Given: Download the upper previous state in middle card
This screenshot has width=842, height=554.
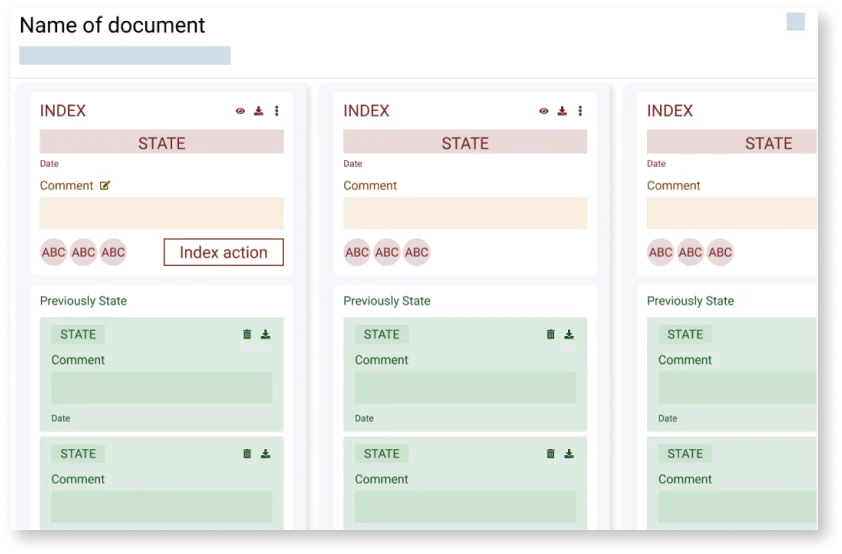Looking at the screenshot, I should [x=569, y=334].
